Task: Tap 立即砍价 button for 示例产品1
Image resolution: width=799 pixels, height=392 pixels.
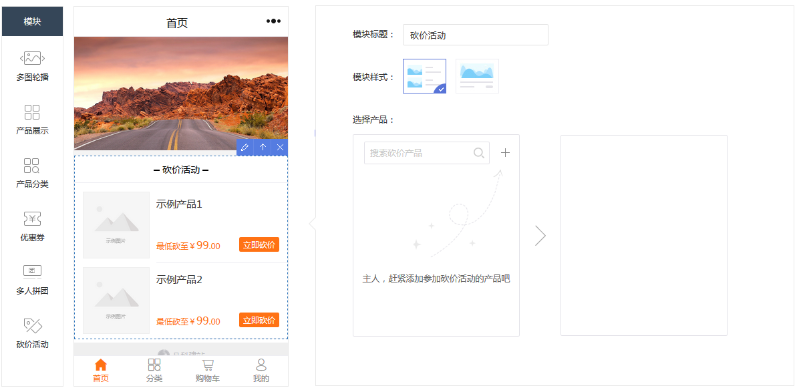Action: coord(259,245)
